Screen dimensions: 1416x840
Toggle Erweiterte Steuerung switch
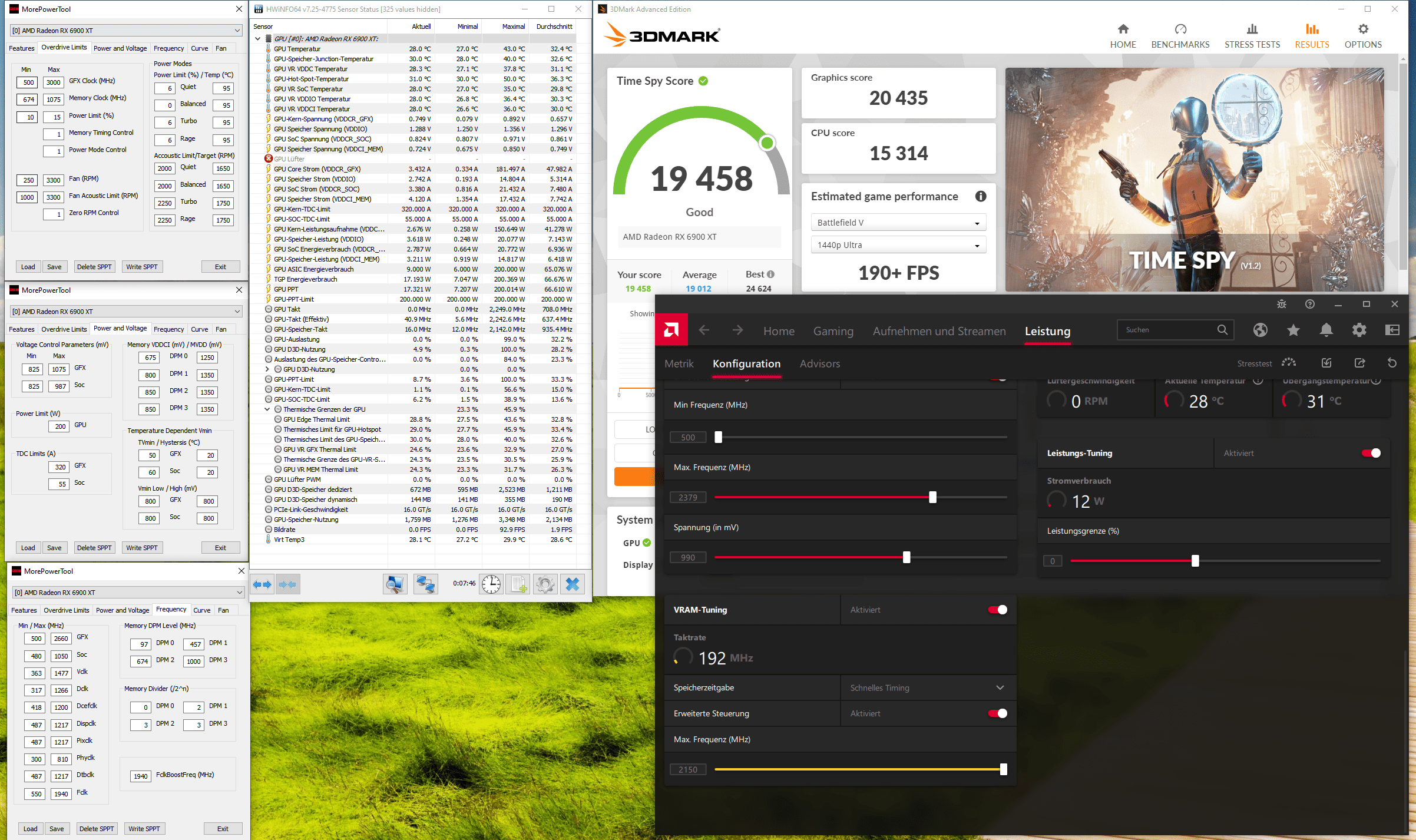coord(997,713)
